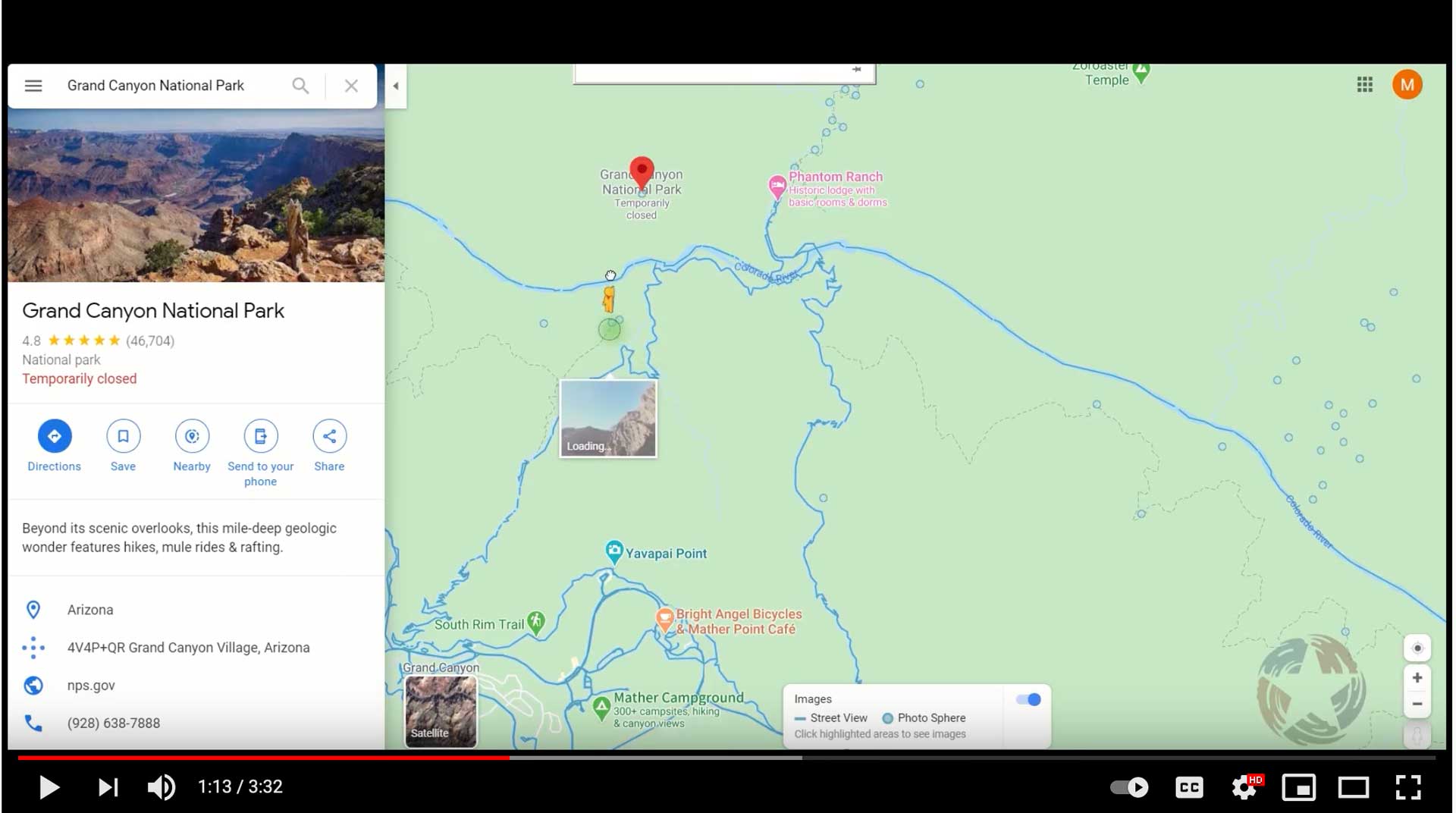1456x813 pixels.
Task: Switch to Satellite map view
Action: click(441, 711)
